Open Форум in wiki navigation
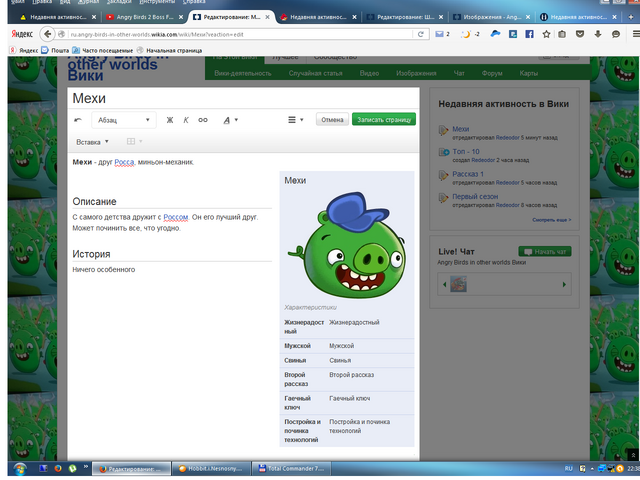This screenshot has height=480, width=640. click(491, 73)
